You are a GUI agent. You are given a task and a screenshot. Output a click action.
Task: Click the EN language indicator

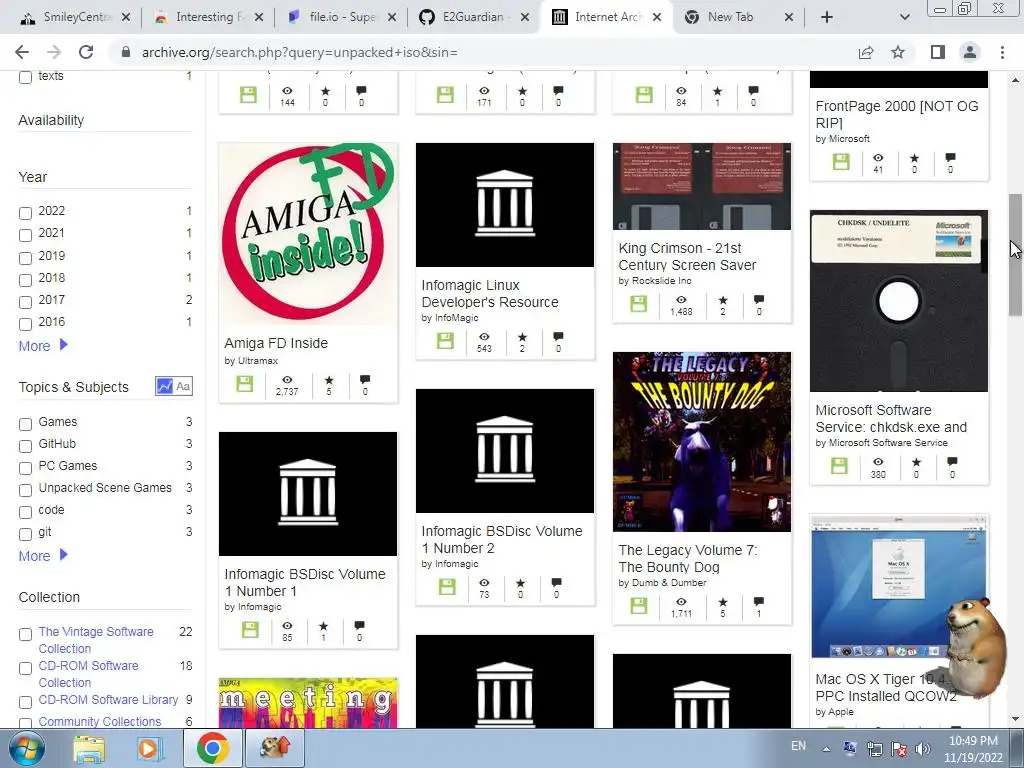[798, 745]
